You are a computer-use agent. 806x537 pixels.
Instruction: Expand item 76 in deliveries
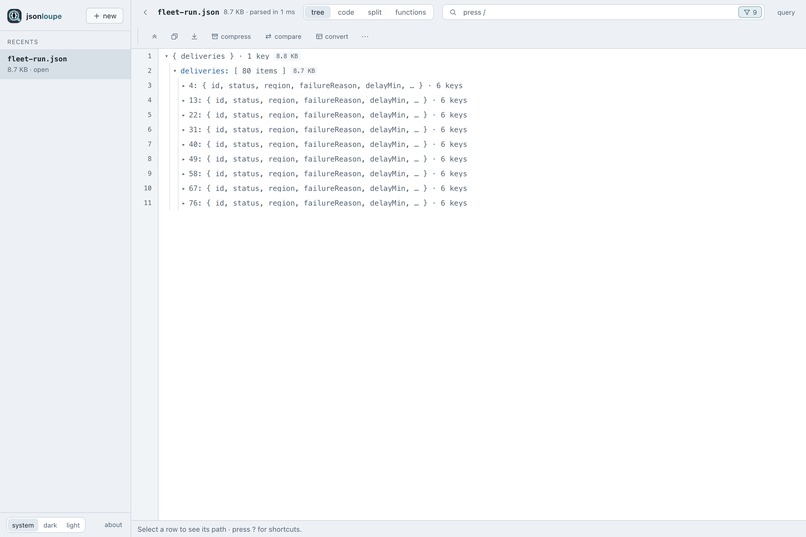(183, 203)
